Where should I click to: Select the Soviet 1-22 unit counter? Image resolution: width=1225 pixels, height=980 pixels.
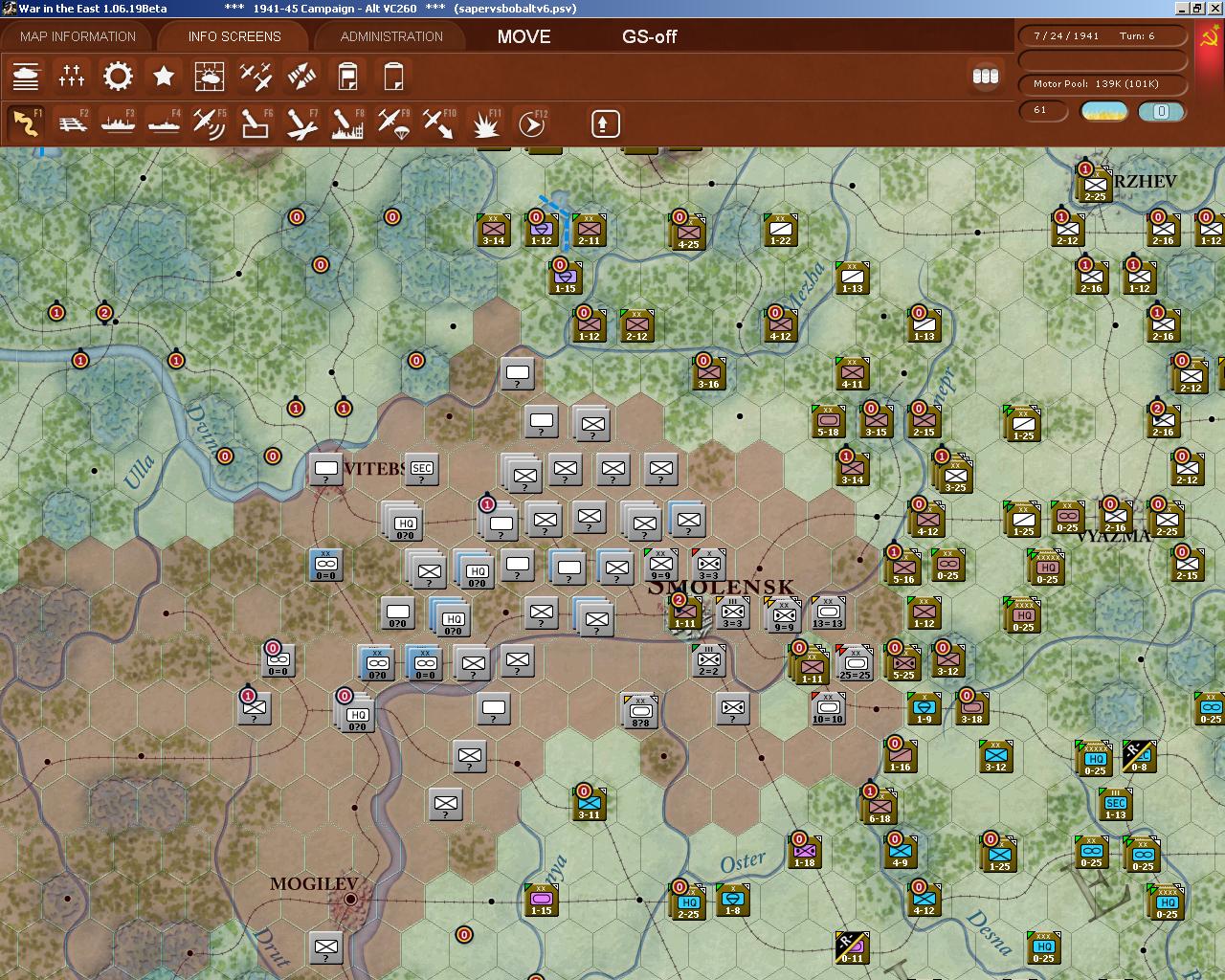tap(781, 230)
